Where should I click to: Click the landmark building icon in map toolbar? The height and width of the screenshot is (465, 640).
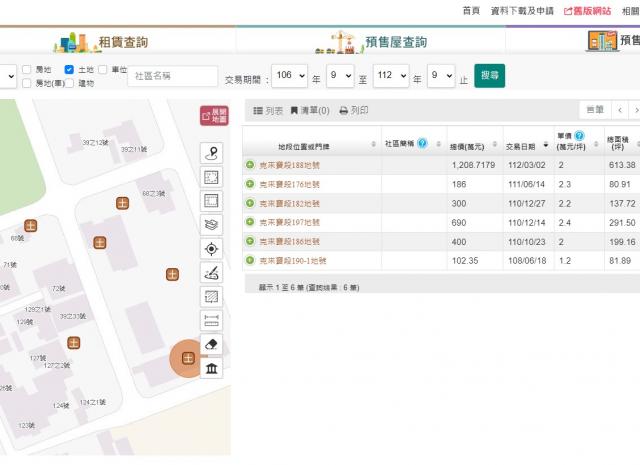212,369
